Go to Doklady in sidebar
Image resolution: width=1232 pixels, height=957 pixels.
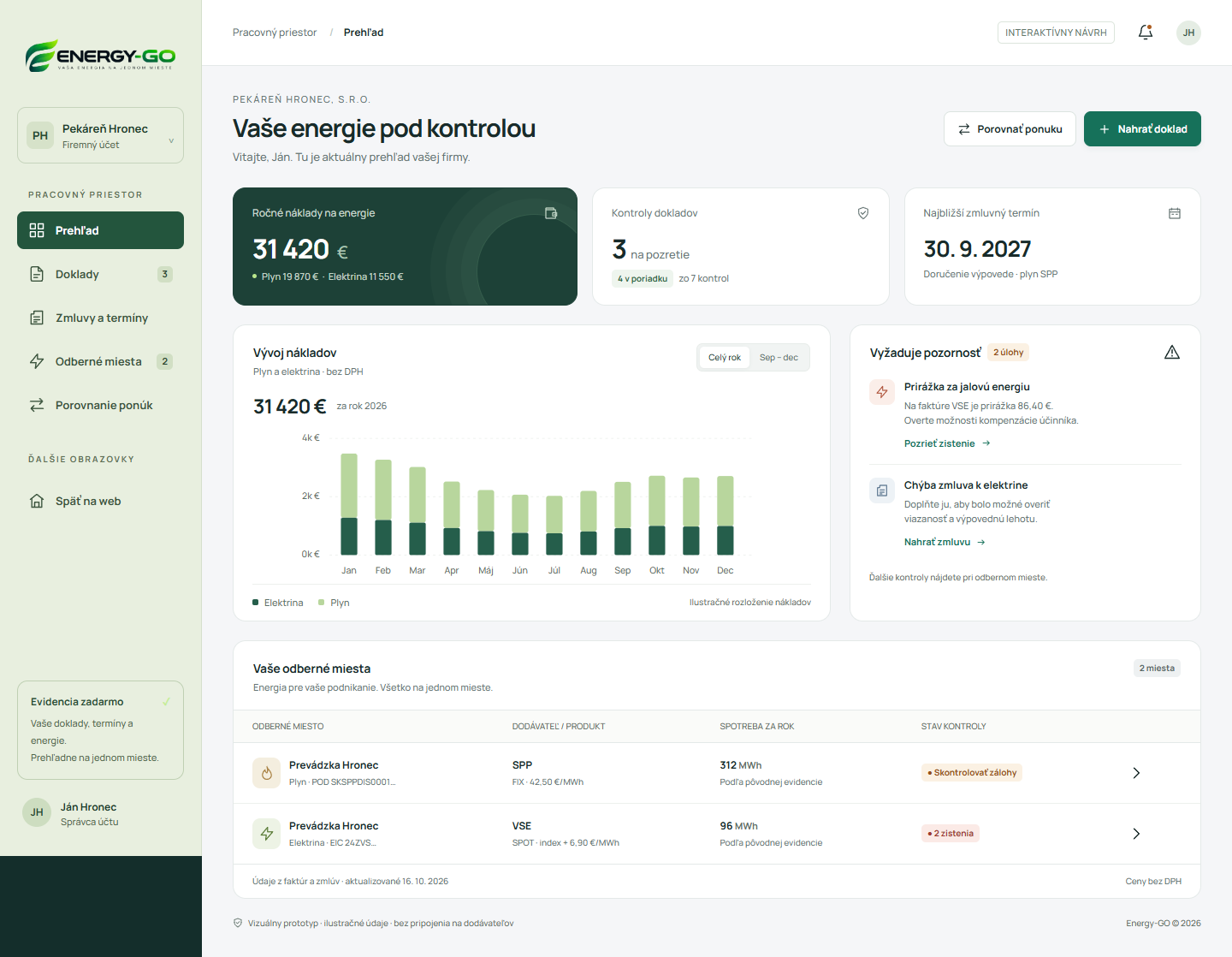click(100, 274)
